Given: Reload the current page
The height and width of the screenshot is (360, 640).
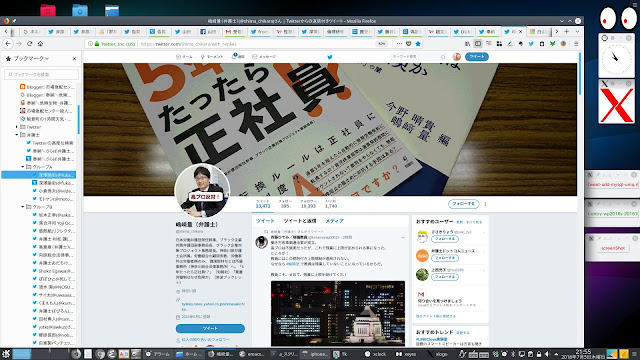Looking at the screenshot, I should click(29, 44).
